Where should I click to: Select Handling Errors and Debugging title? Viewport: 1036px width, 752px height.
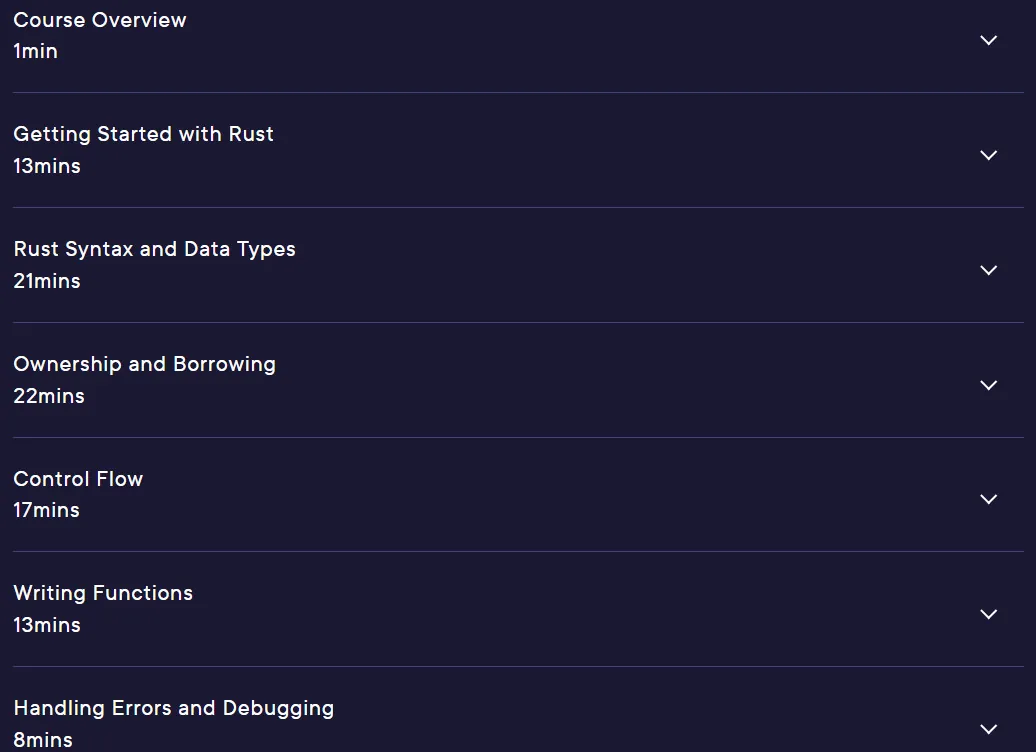pos(174,708)
